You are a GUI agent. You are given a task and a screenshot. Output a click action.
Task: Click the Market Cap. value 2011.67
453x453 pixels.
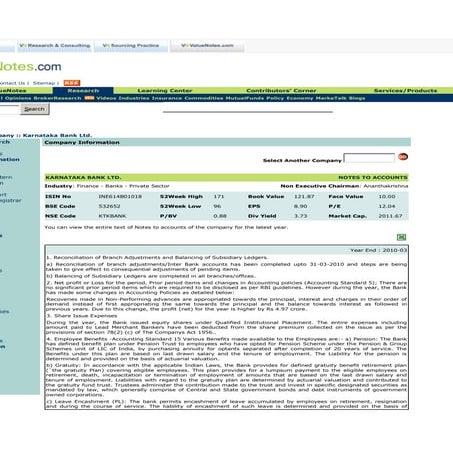[390, 216]
